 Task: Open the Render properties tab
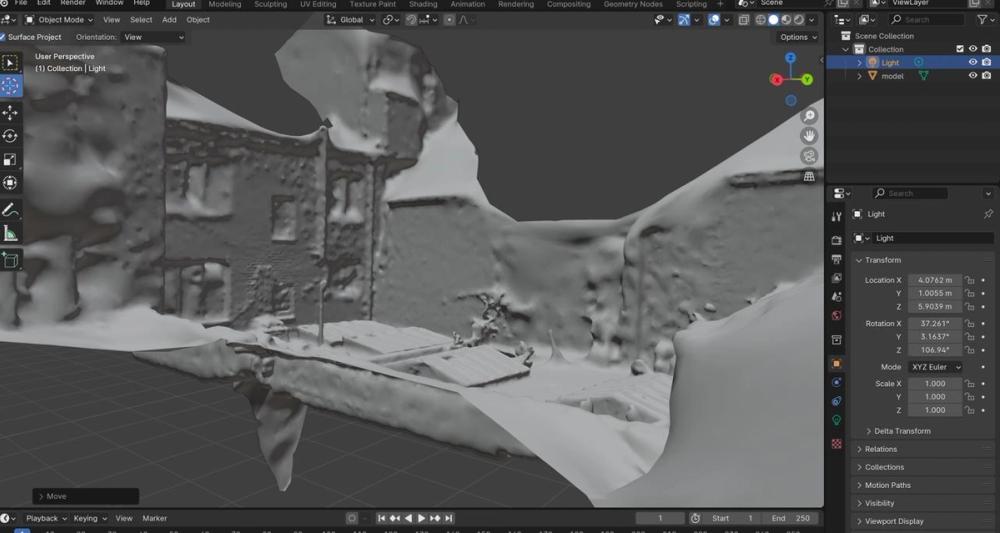coord(836,240)
